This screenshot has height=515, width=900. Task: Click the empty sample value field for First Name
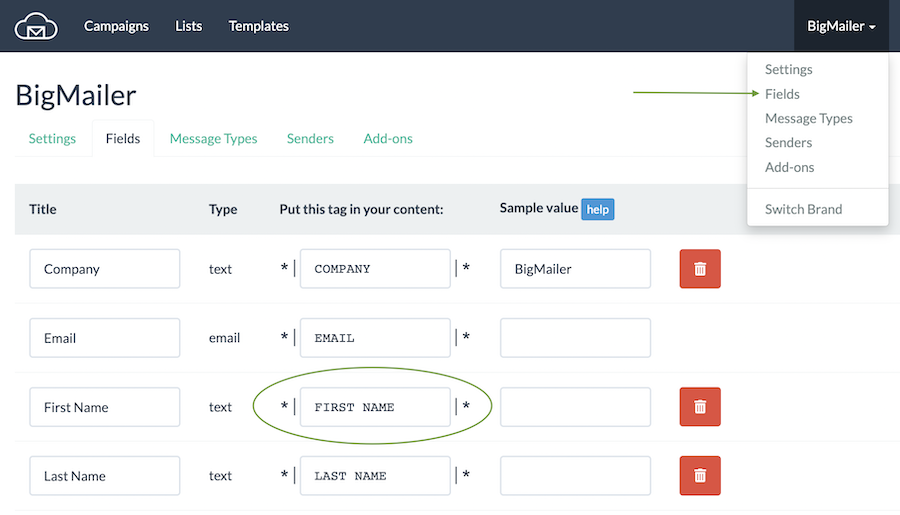575,407
